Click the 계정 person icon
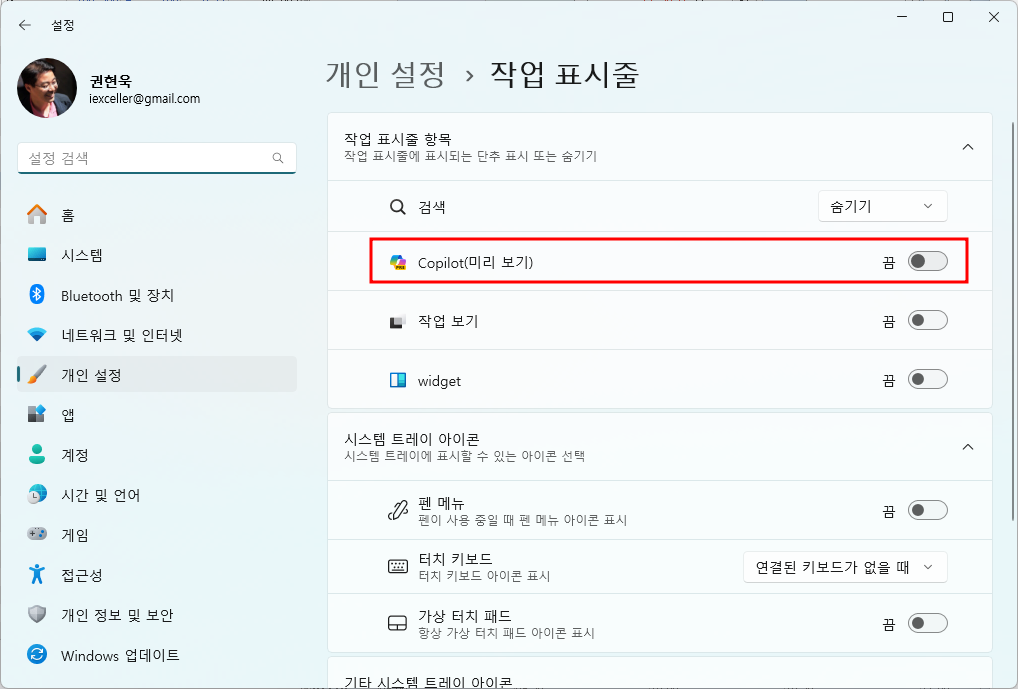1018x689 pixels. pos(37,455)
